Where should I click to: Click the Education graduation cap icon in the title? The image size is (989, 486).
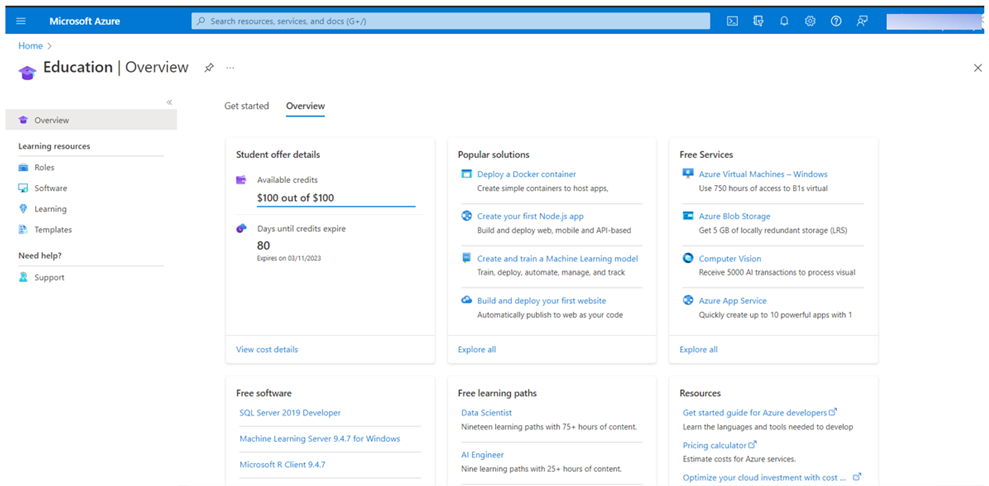point(27,71)
